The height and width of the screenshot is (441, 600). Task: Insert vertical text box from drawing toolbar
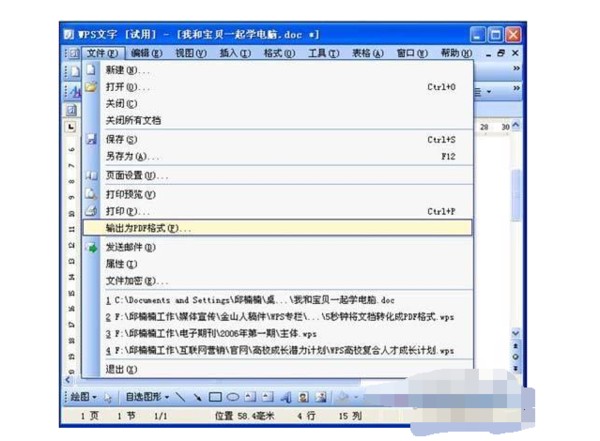(x=268, y=397)
